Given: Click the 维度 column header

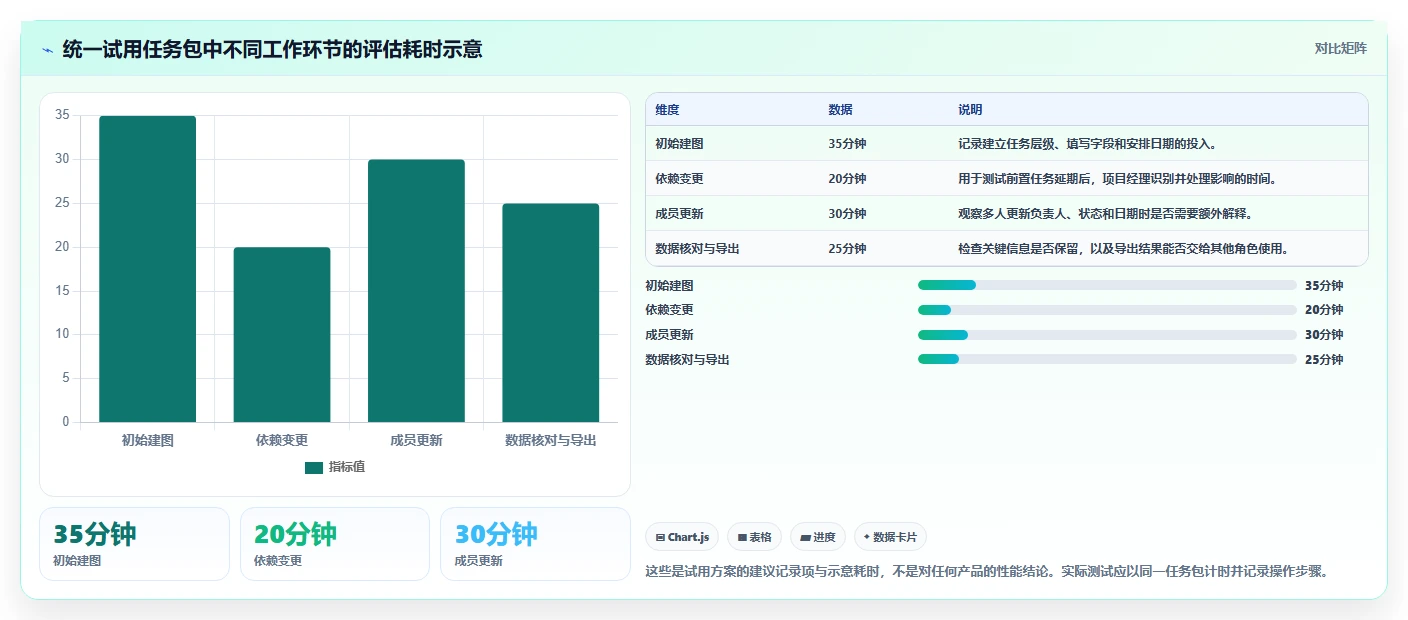Looking at the screenshot, I should click(667, 110).
